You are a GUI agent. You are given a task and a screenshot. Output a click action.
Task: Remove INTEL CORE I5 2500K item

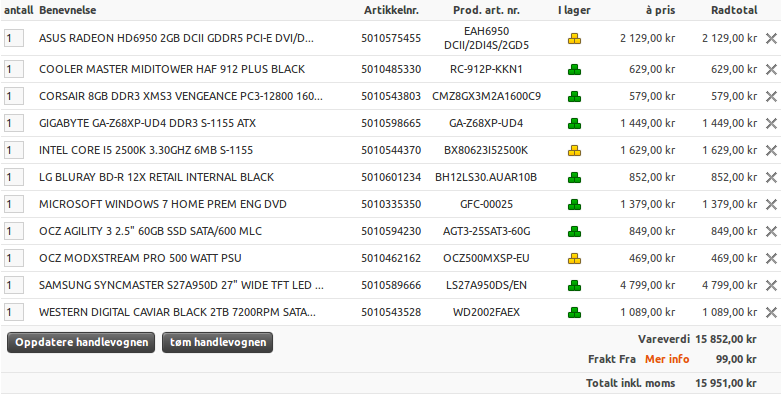click(x=771, y=150)
